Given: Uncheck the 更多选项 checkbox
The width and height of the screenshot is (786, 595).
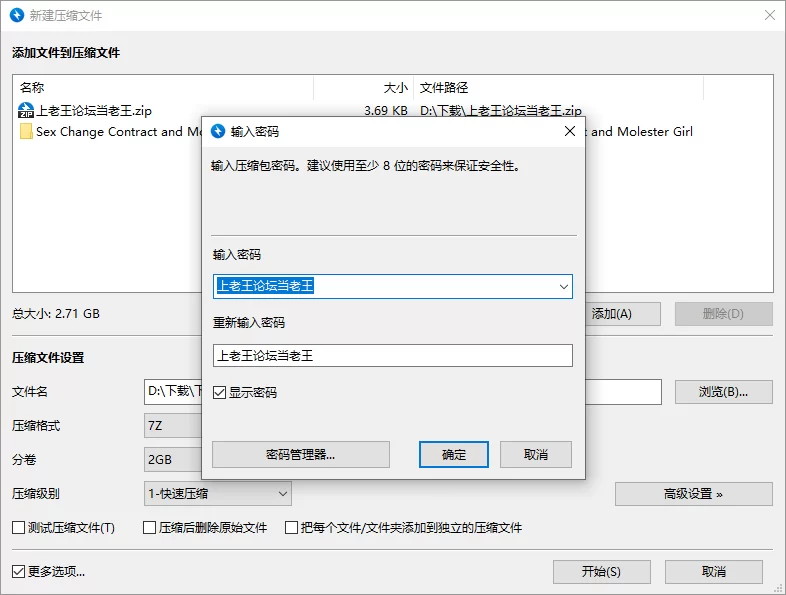Looking at the screenshot, I should pos(19,571).
